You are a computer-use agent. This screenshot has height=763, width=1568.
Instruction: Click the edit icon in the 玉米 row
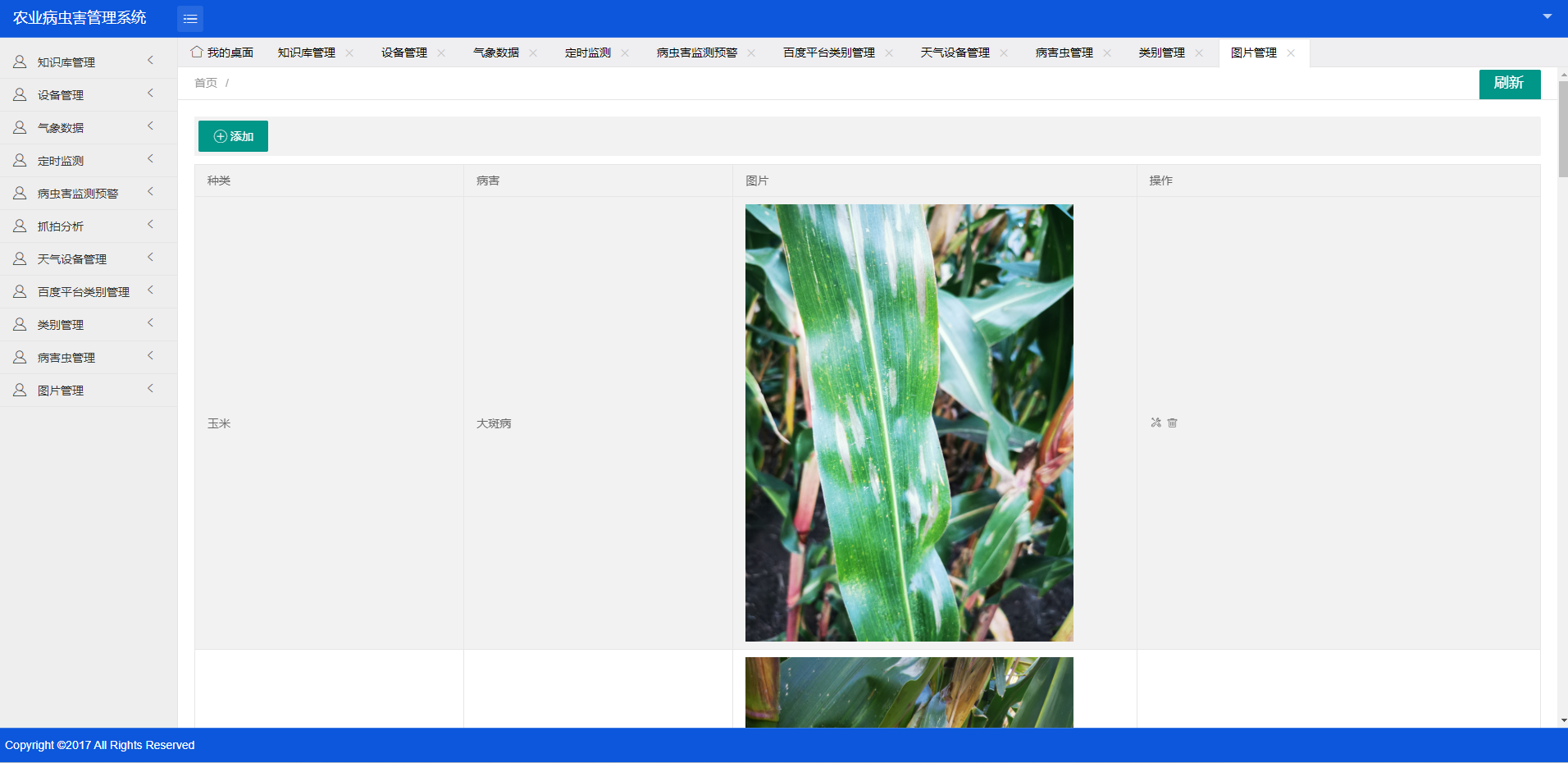pyautogui.click(x=1155, y=423)
